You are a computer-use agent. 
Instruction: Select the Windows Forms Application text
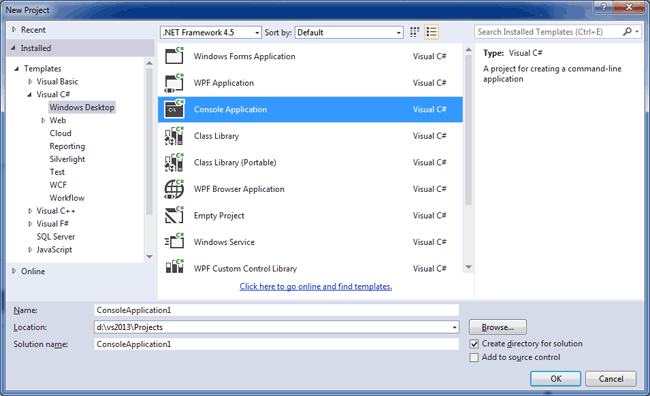pyautogui.click(x=245, y=56)
